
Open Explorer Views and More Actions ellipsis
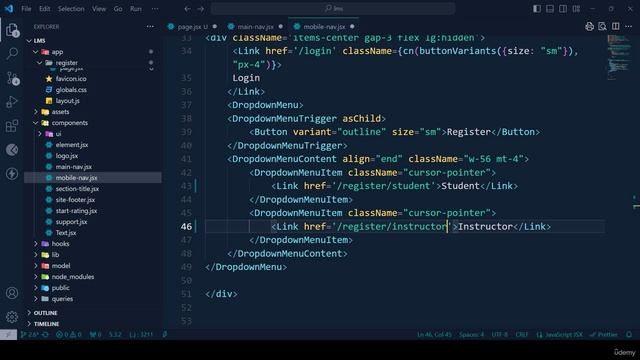[x=150, y=27]
